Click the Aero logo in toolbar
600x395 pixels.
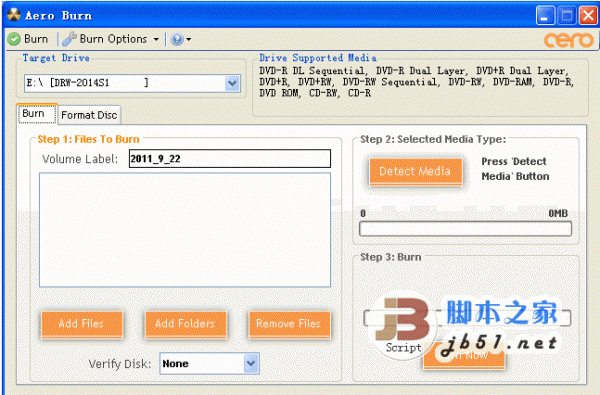(x=568, y=40)
